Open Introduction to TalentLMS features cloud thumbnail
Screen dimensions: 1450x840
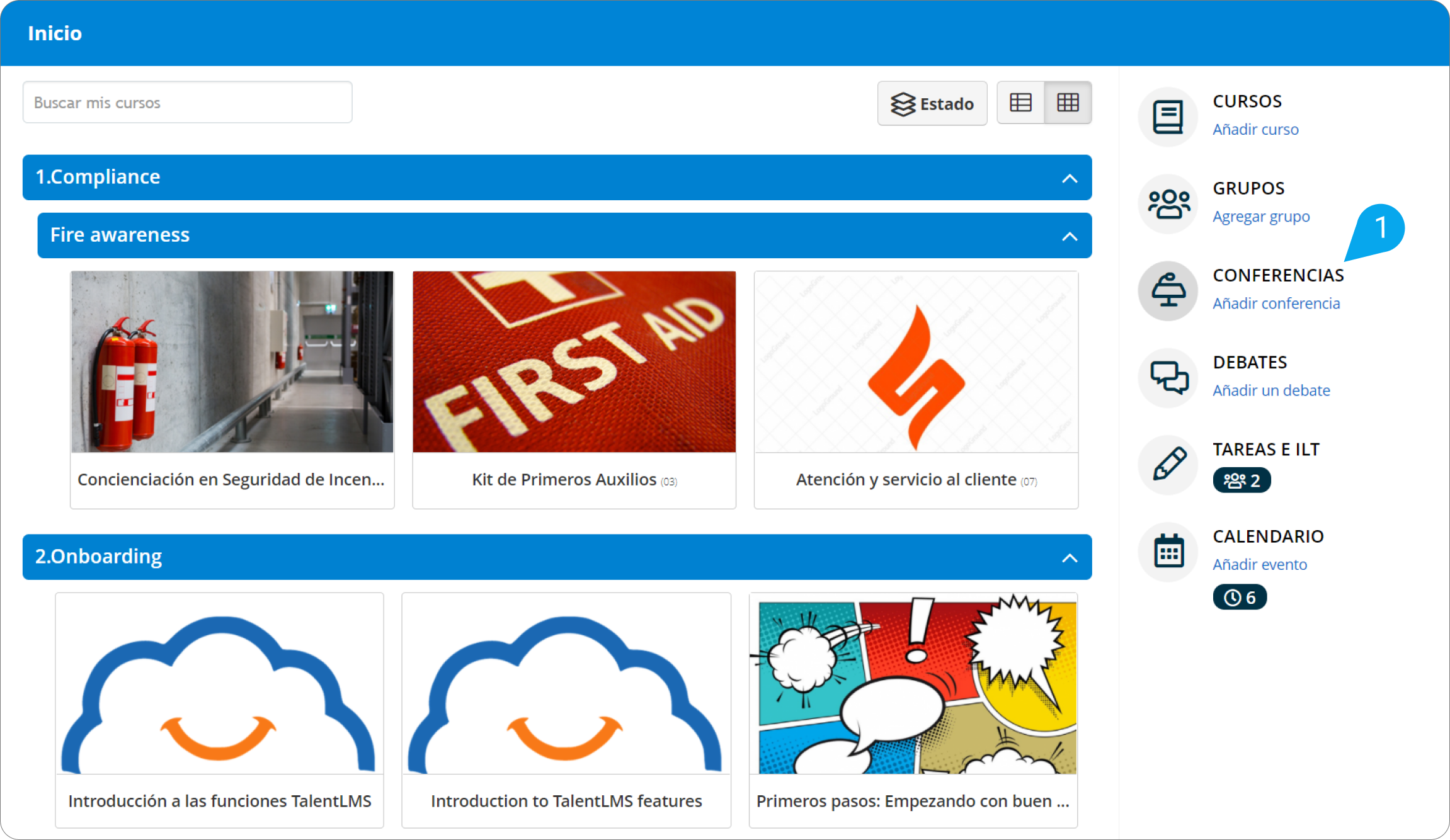coord(566,684)
